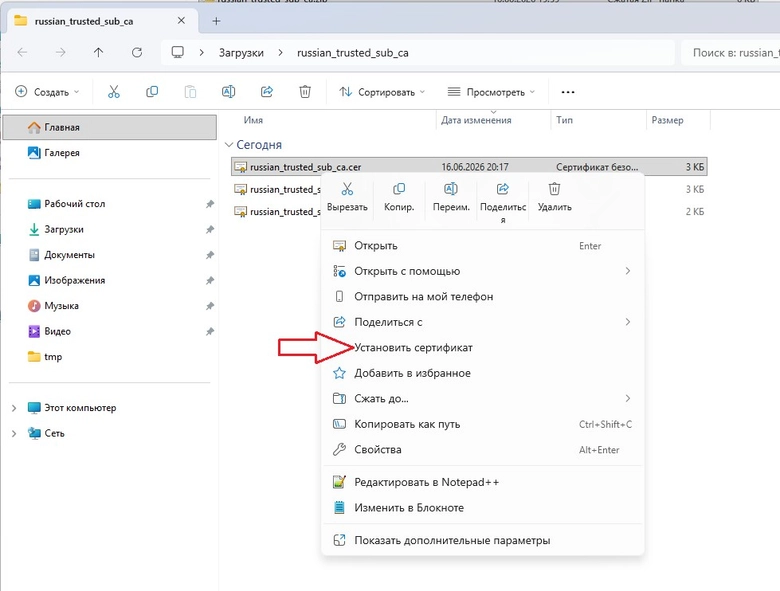Select Главная in the sidebar
780x591 pixels.
109,127
